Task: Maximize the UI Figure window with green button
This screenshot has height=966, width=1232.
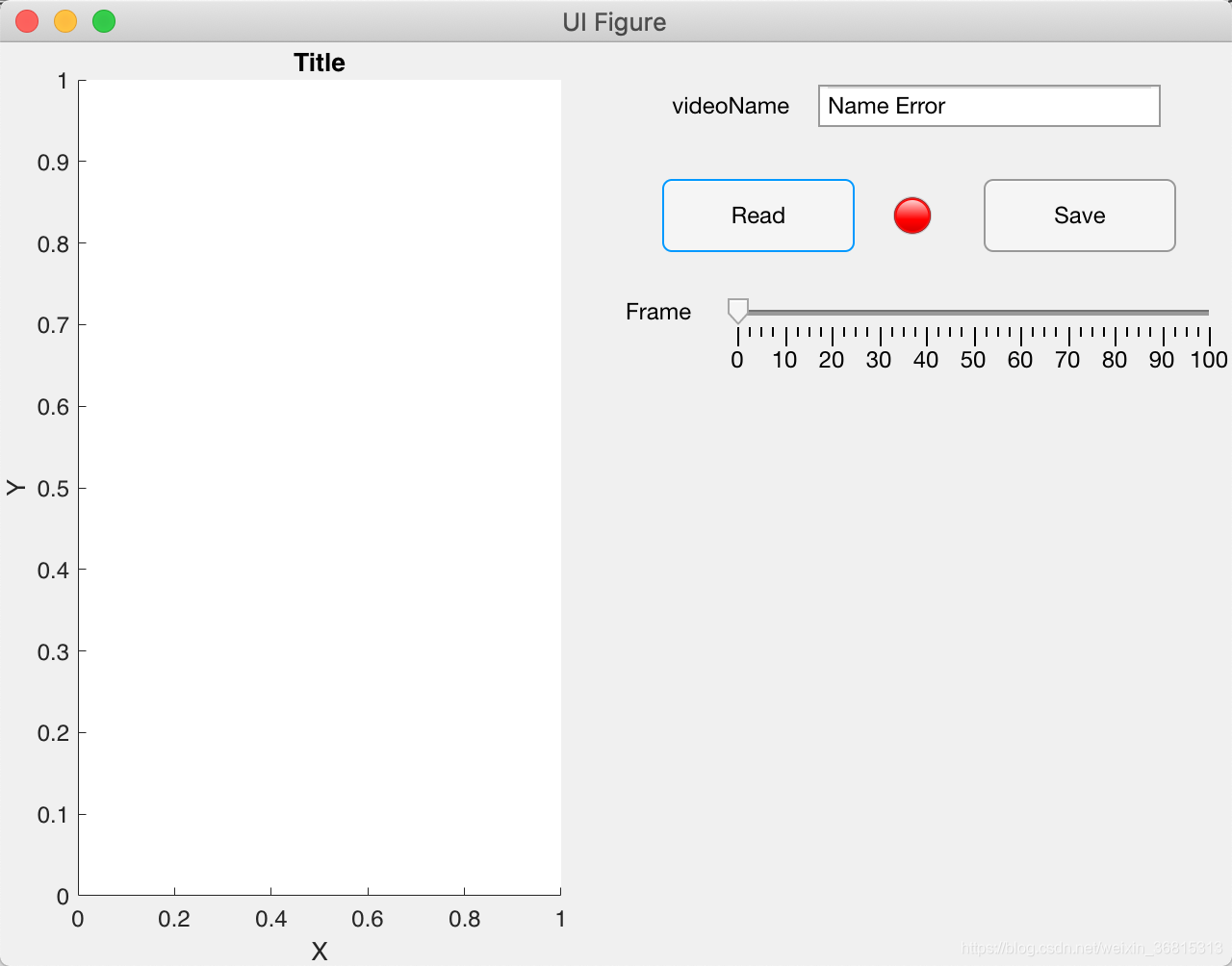Action: (x=104, y=21)
